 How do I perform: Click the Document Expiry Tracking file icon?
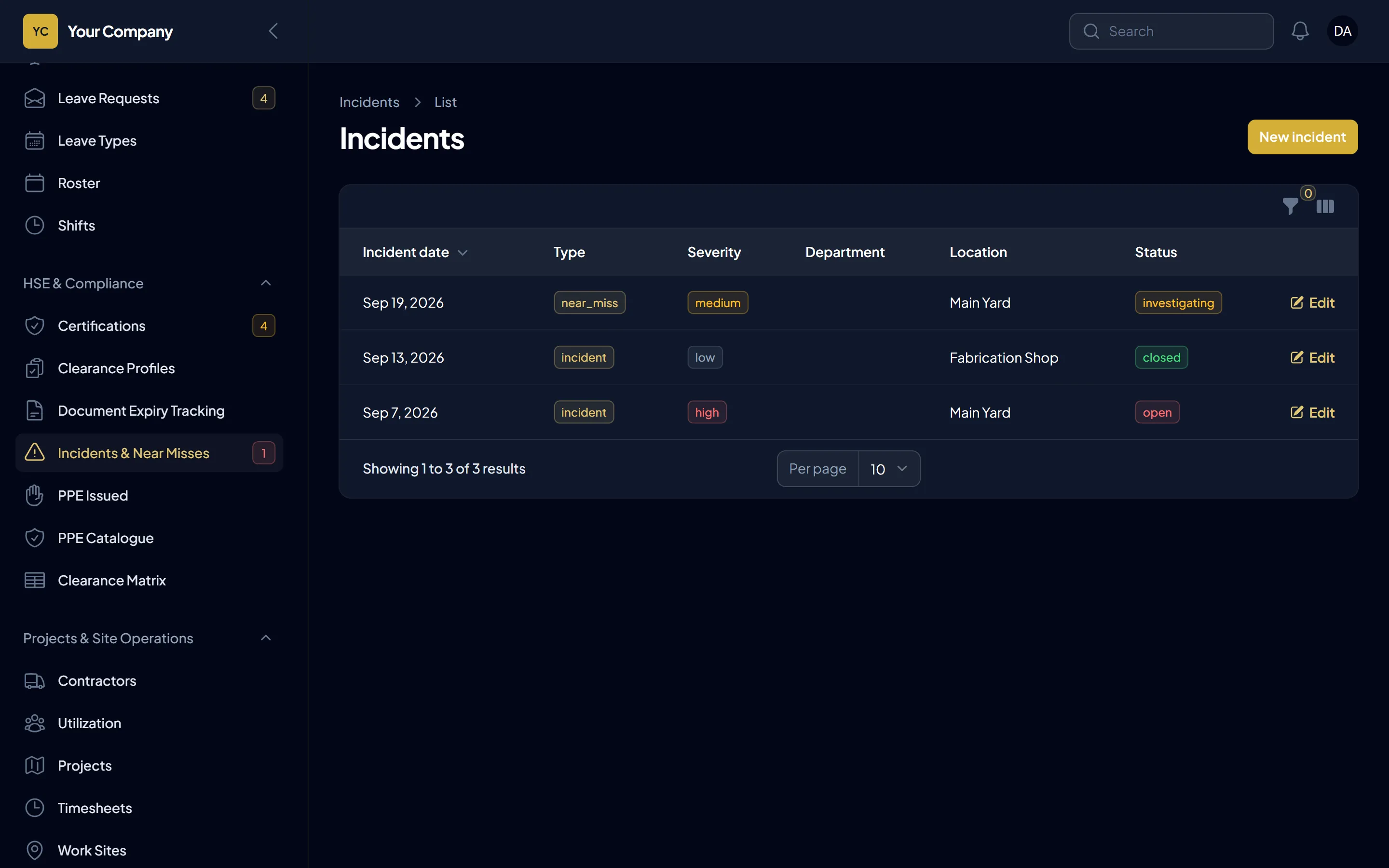pos(34,410)
